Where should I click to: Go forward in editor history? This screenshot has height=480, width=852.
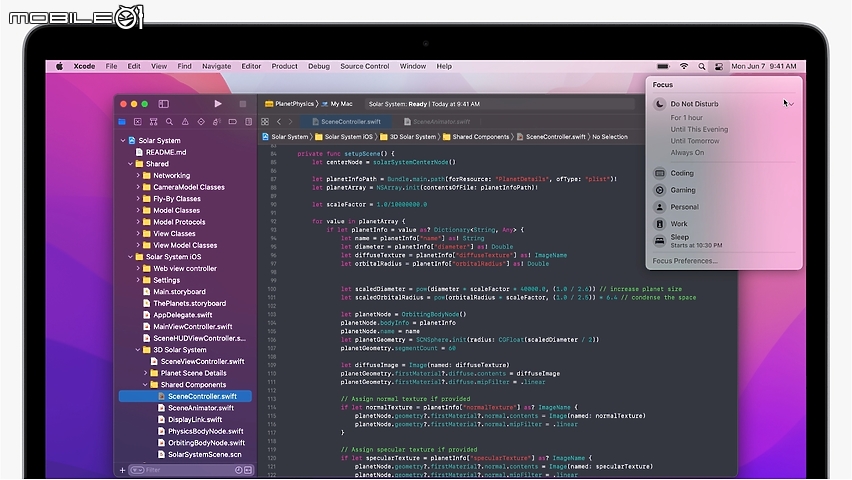(x=291, y=122)
